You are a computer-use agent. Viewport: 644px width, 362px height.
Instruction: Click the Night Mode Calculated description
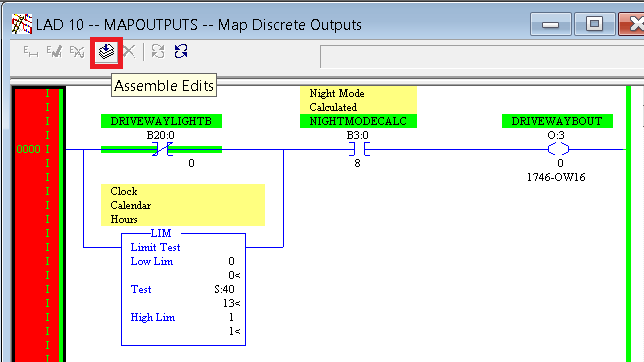tap(358, 100)
